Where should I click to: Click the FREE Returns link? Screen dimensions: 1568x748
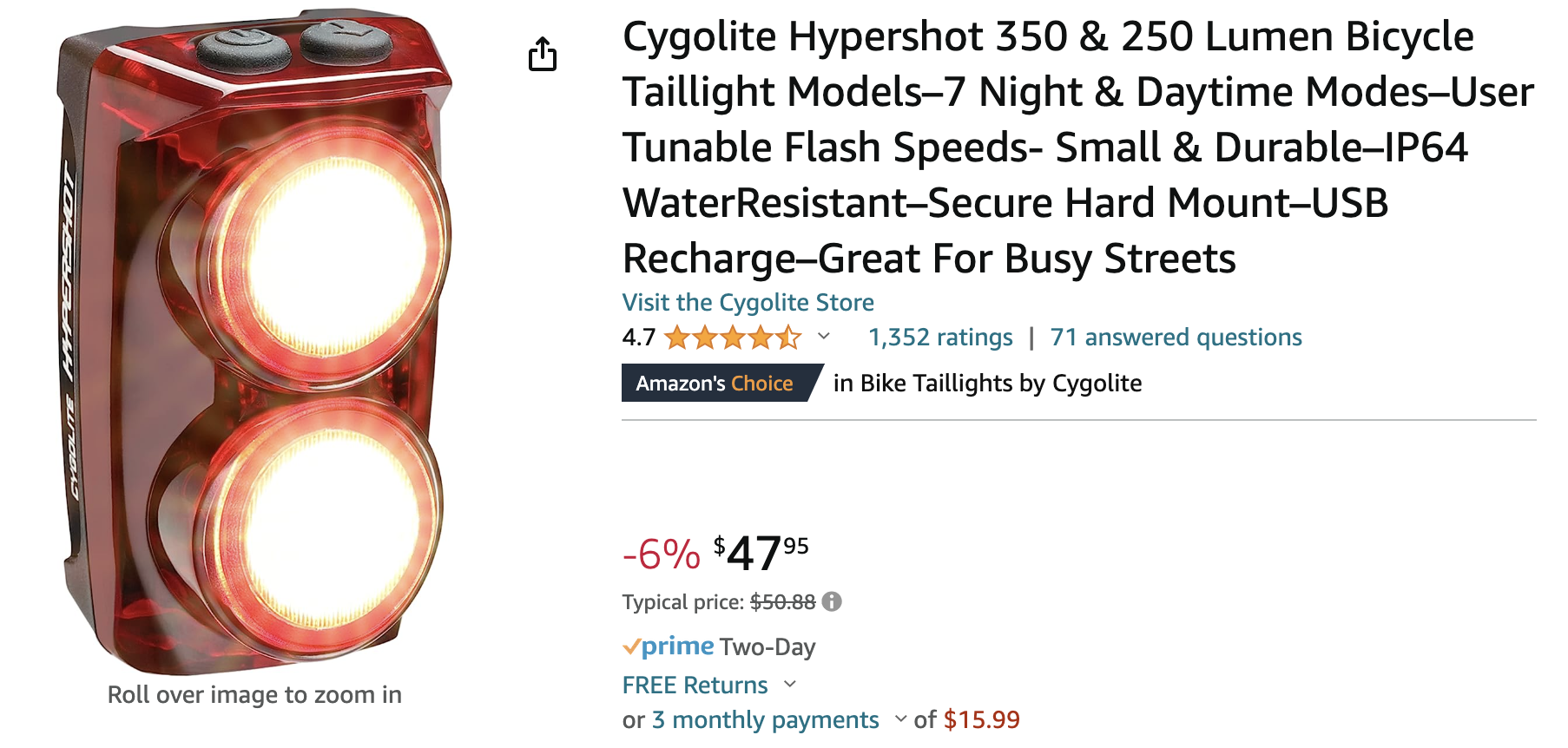695,685
